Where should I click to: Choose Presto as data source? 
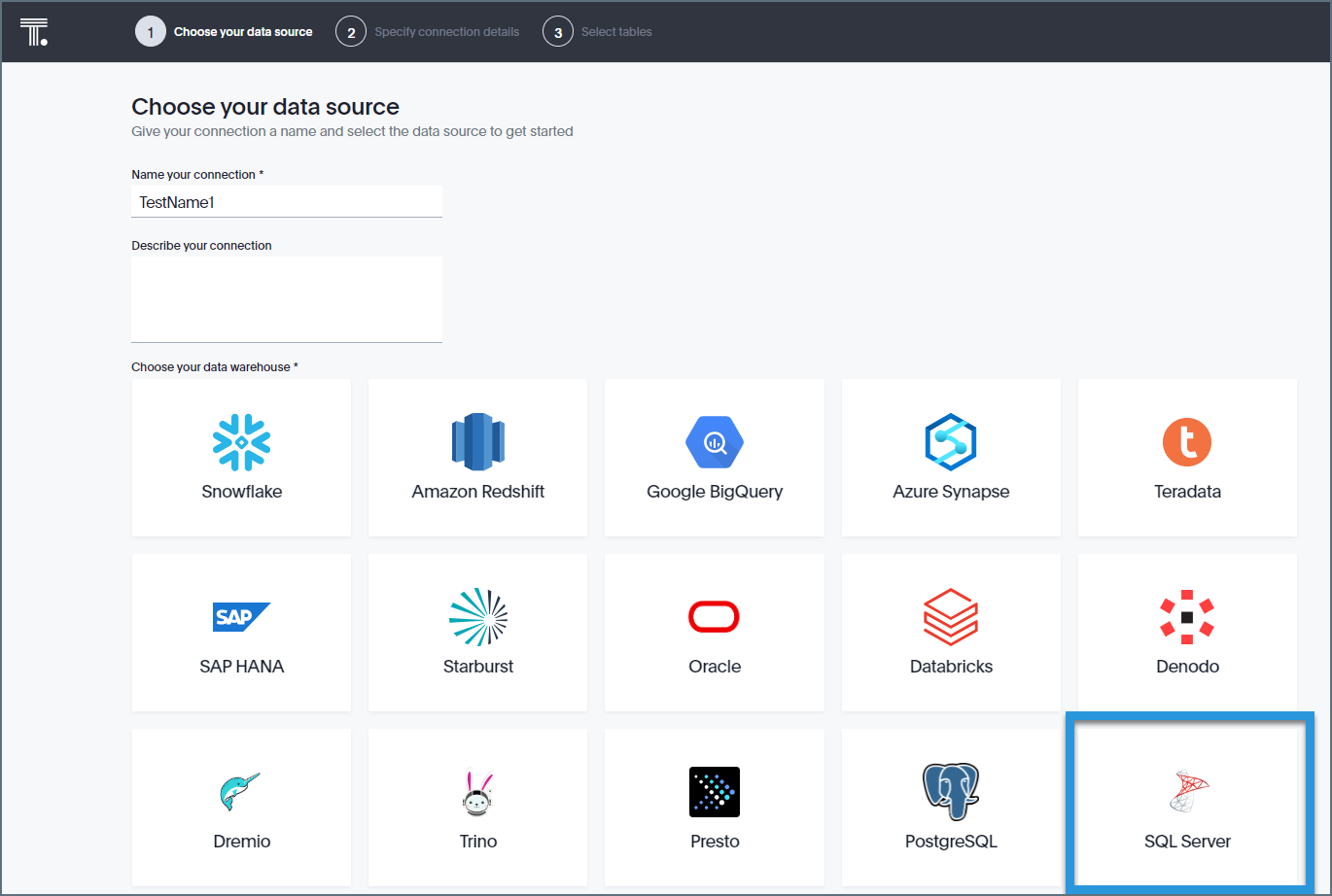(x=715, y=807)
